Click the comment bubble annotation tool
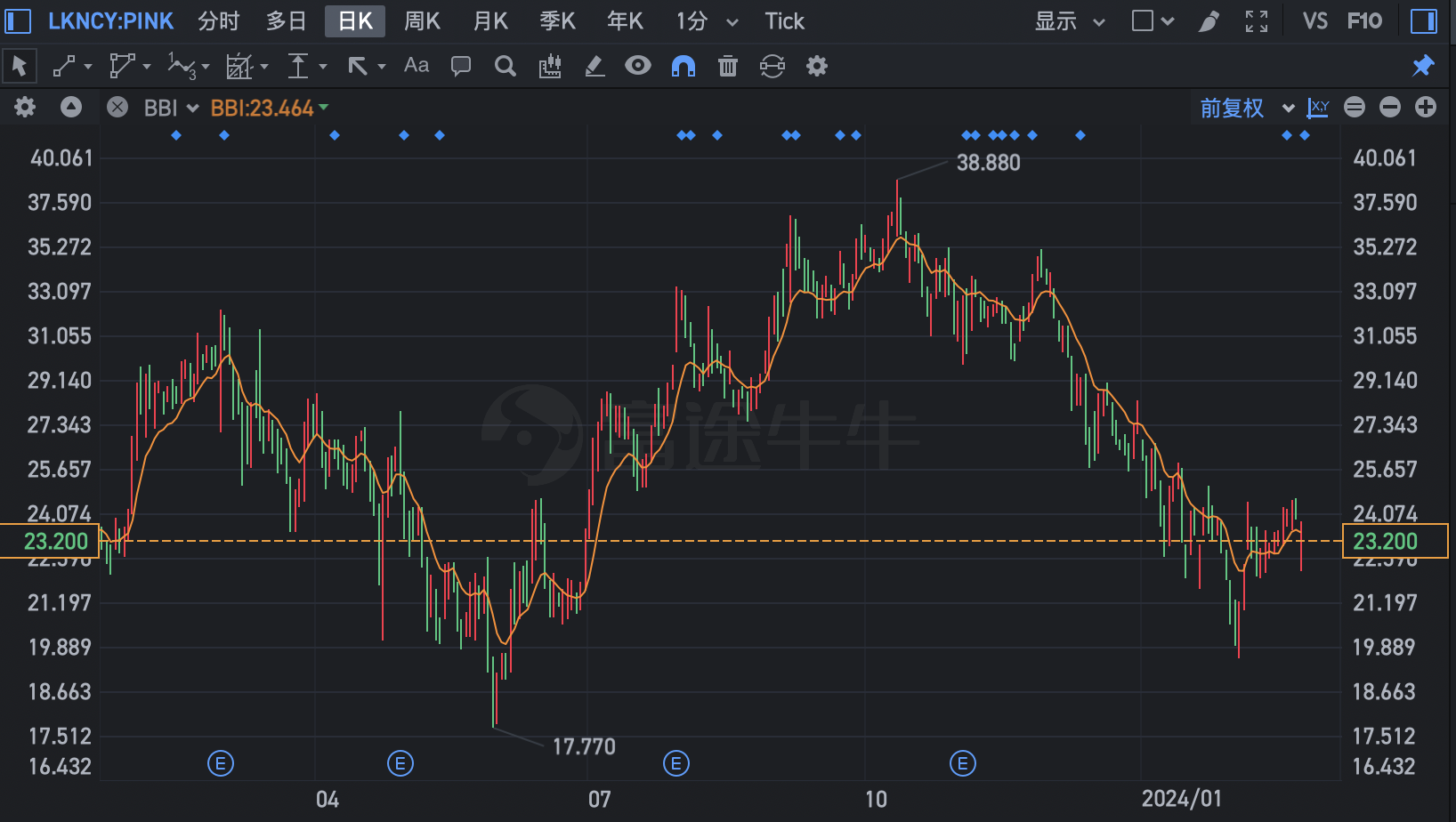1456x822 pixels. click(461, 66)
